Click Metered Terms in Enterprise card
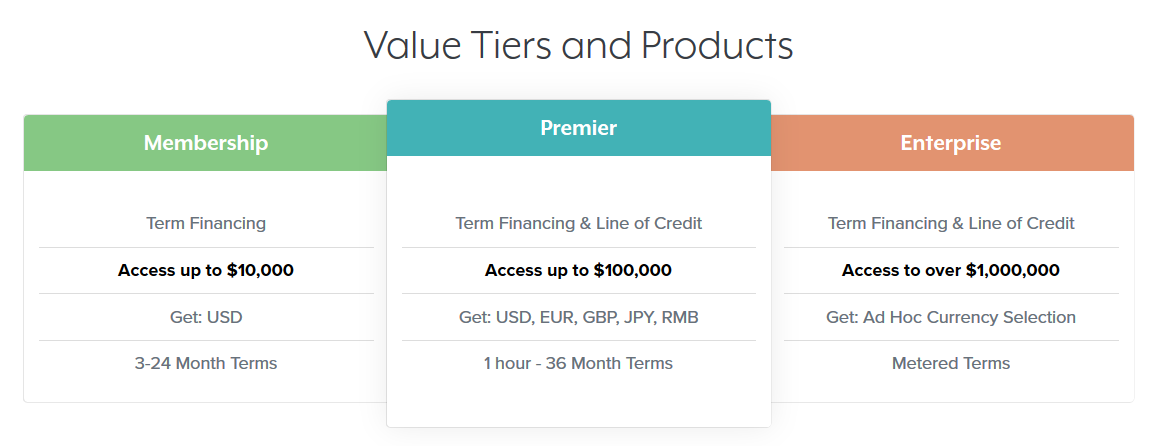The height and width of the screenshot is (446, 1168). coord(951,363)
